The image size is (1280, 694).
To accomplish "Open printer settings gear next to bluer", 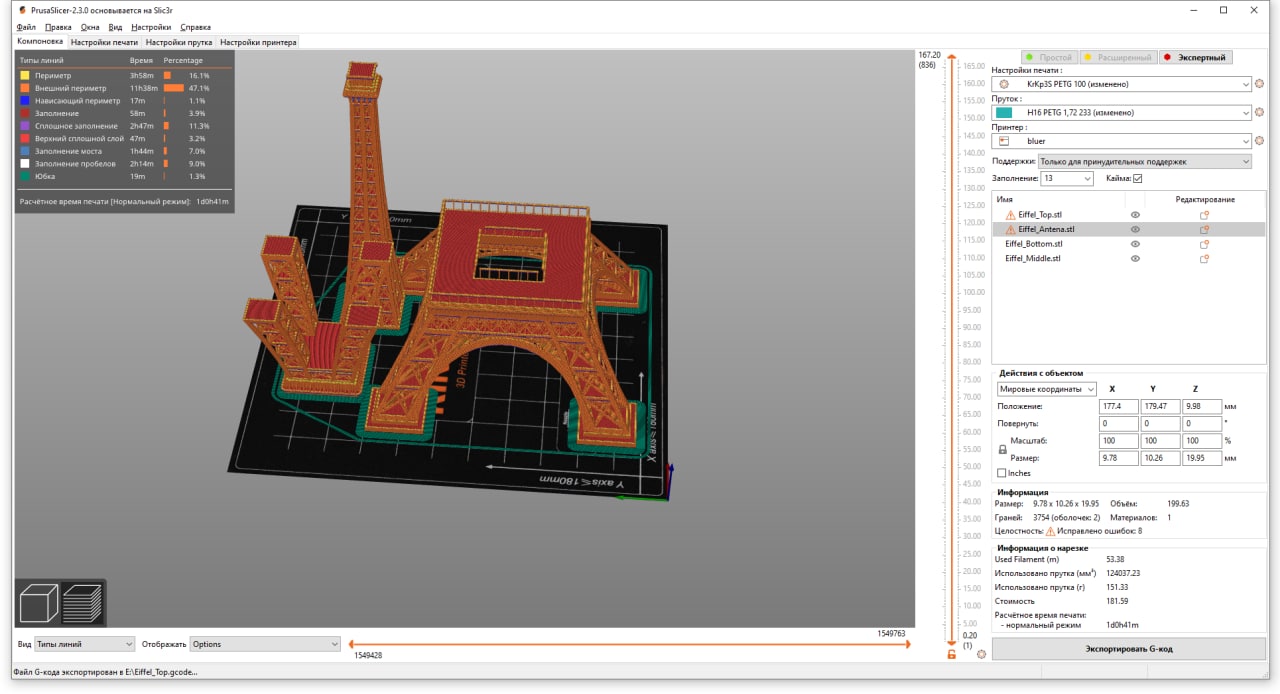I will tap(1259, 141).
